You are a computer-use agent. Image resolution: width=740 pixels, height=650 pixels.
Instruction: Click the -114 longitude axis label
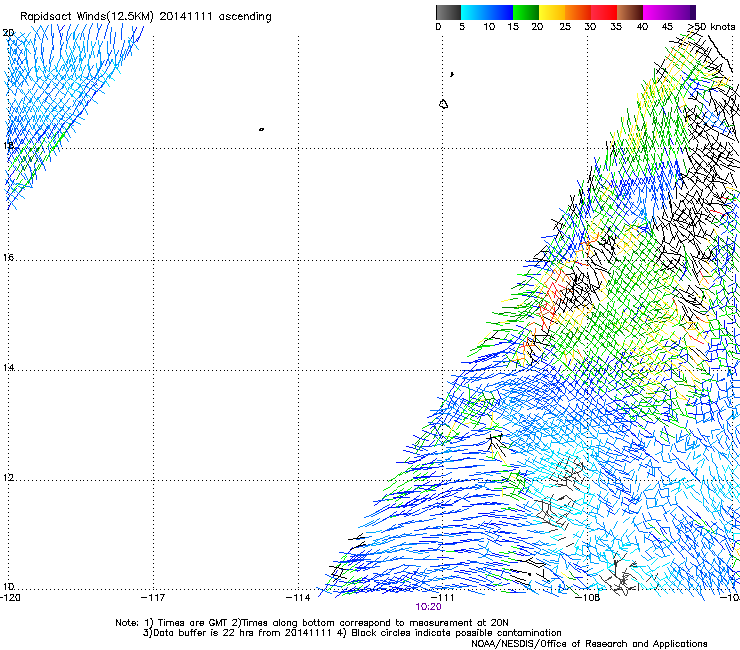(x=298, y=598)
